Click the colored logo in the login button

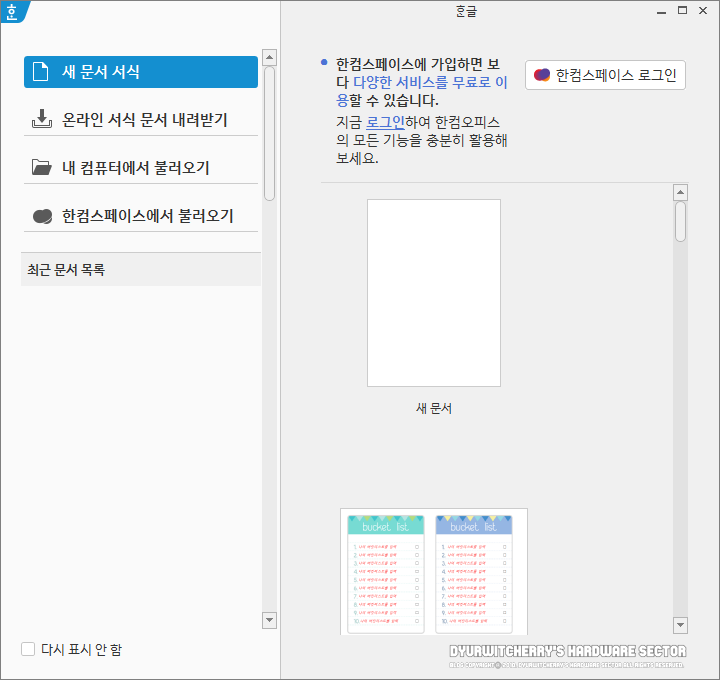pos(542,75)
